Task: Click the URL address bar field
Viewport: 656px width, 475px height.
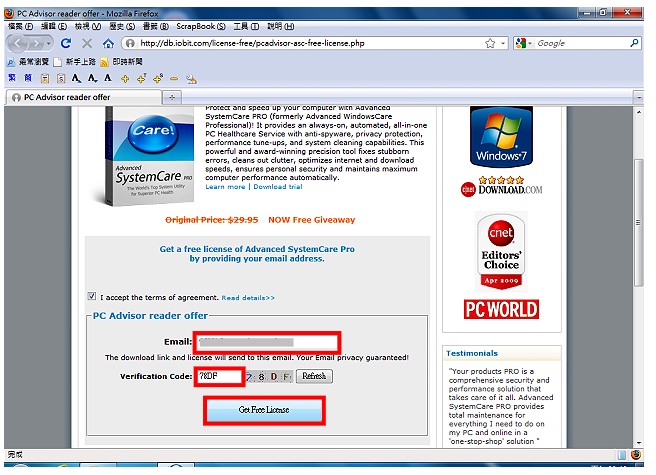Action: (310, 43)
